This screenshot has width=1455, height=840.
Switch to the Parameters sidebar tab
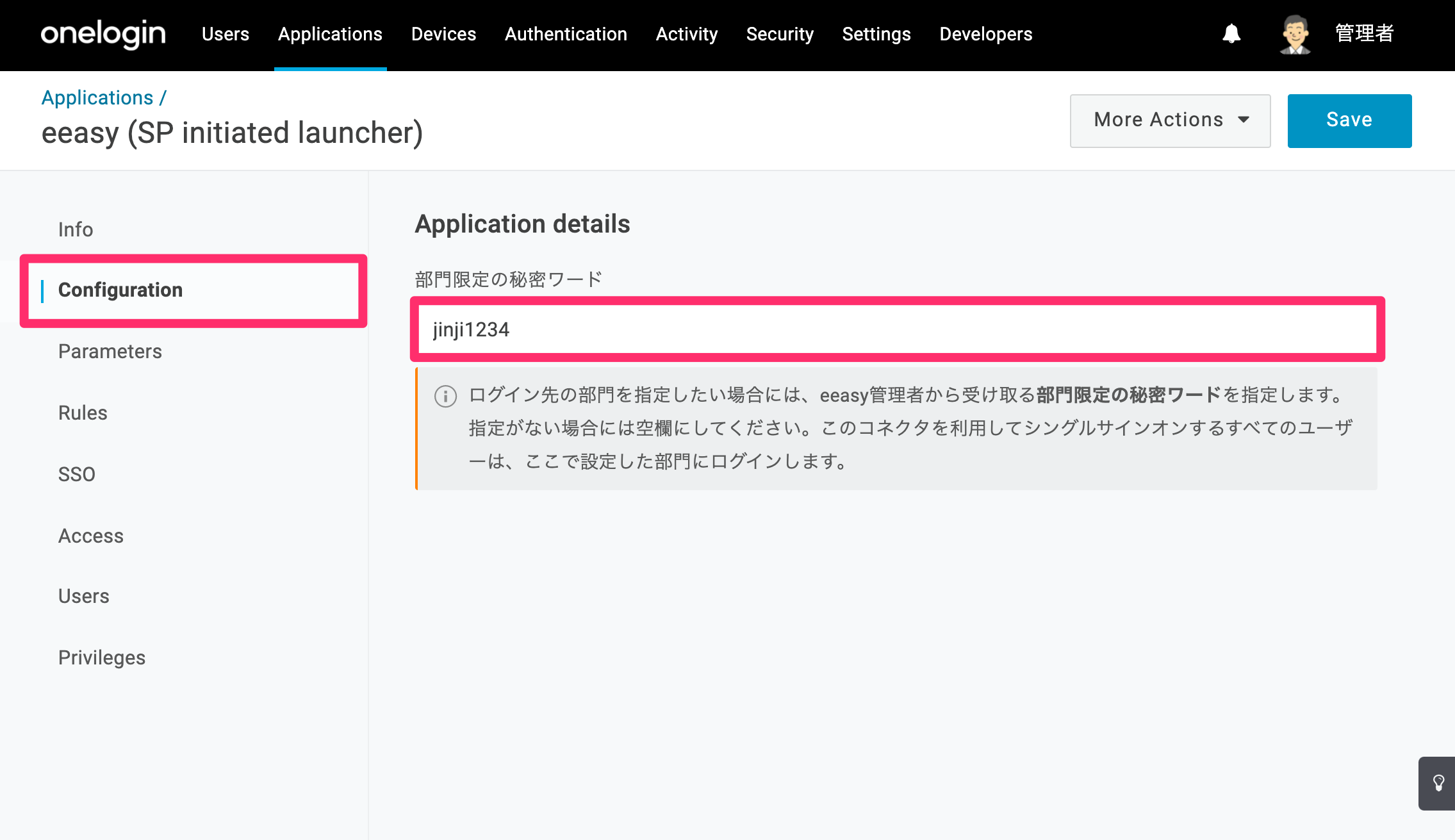[x=110, y=351]
